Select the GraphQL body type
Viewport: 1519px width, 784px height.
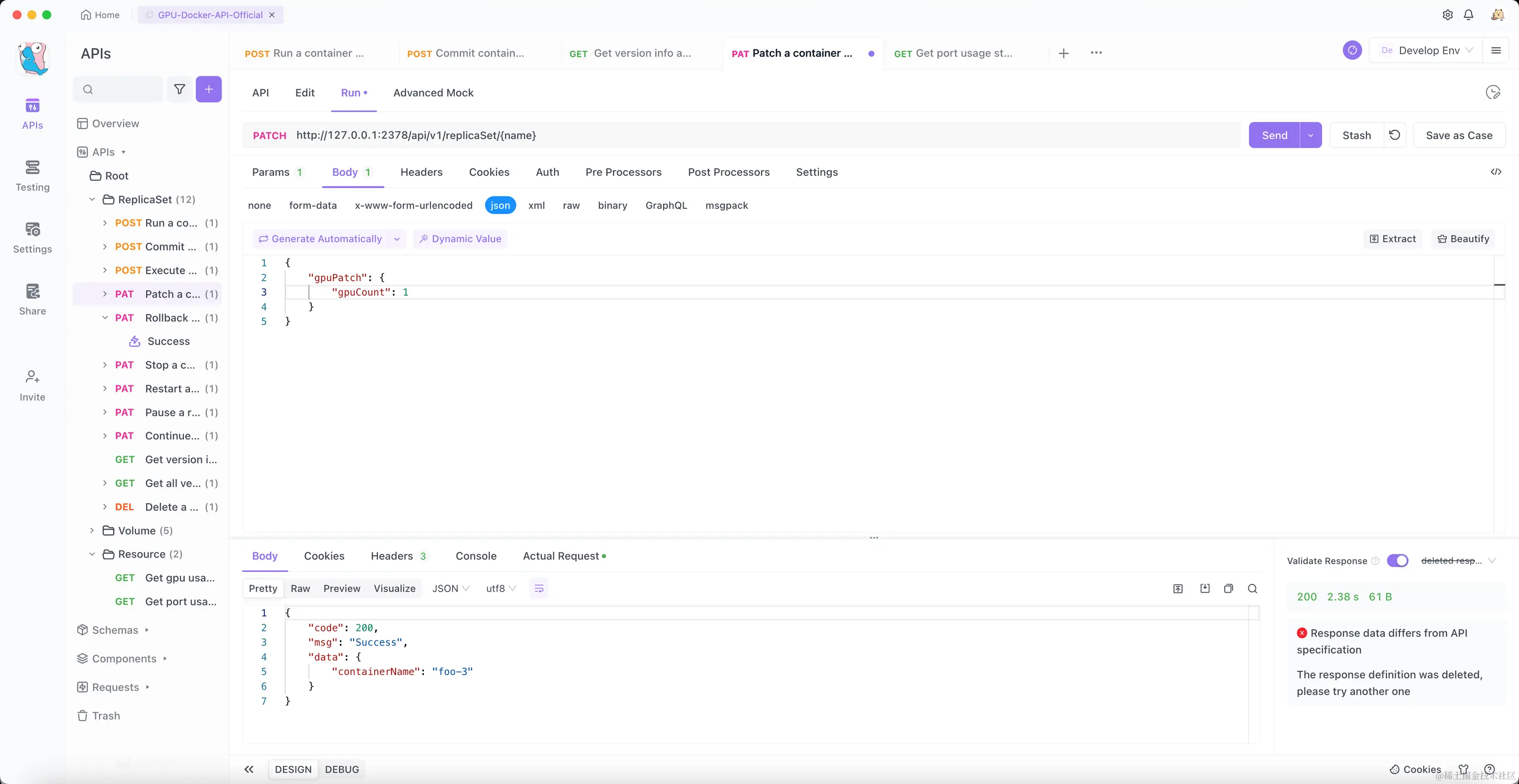click(666, 205)
